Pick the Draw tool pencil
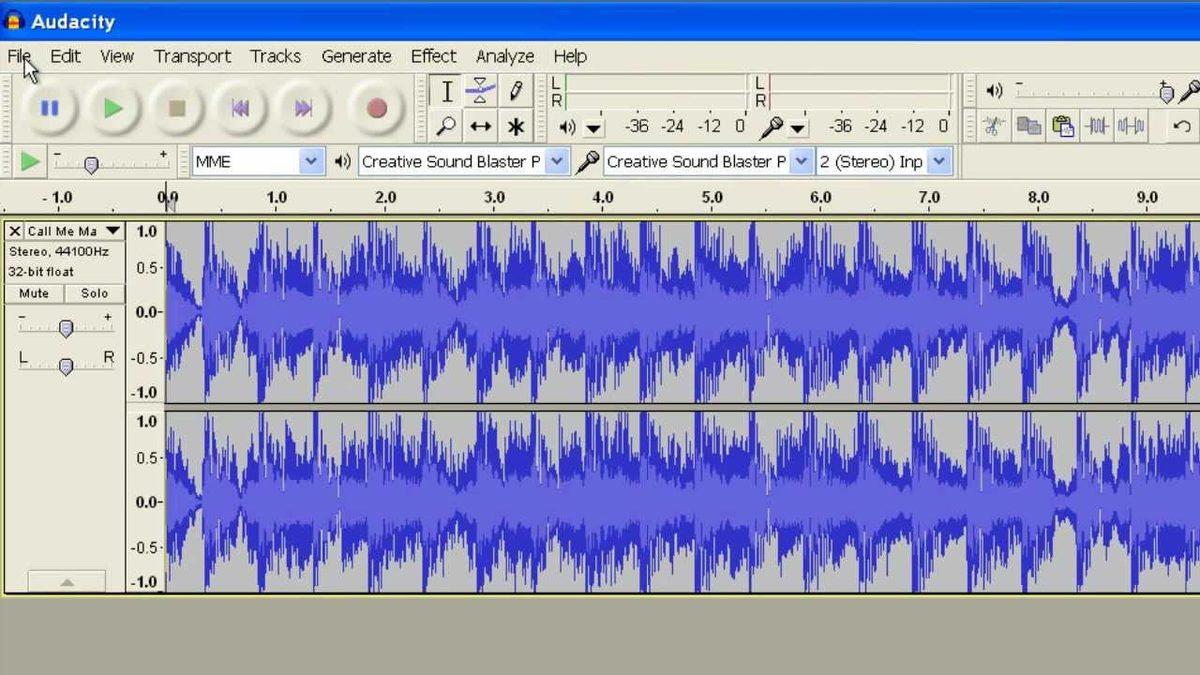This screenshot has width=1200, height=675. click(x=516, y=91)
